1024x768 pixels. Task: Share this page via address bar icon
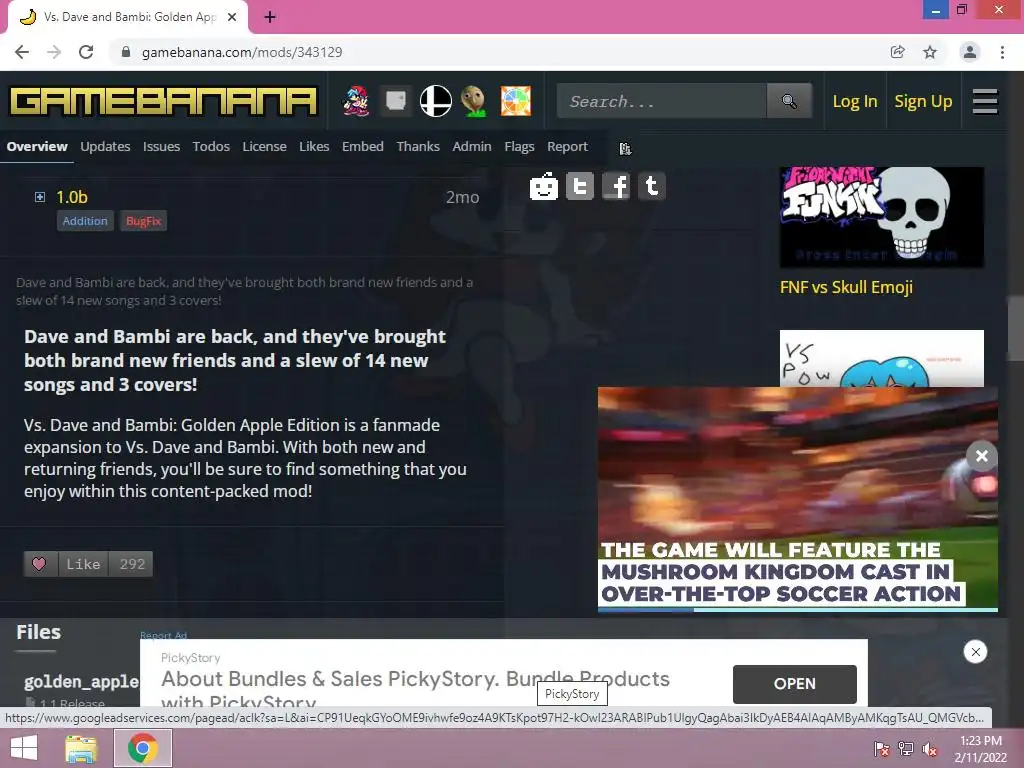tap(898, 52)
